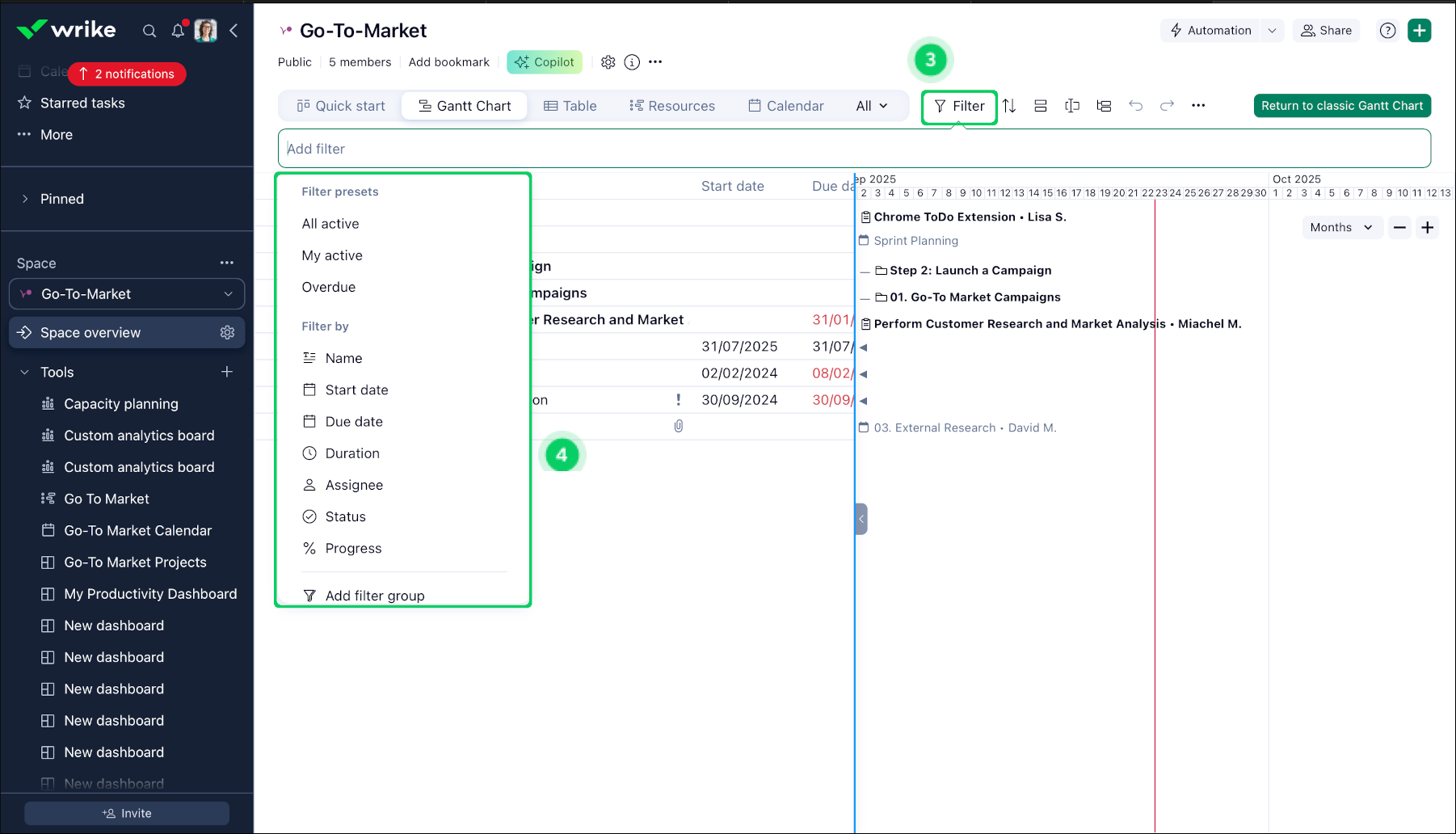
Task: Click the sort arrows icon in toolbar
Action: pos(1009,106)
